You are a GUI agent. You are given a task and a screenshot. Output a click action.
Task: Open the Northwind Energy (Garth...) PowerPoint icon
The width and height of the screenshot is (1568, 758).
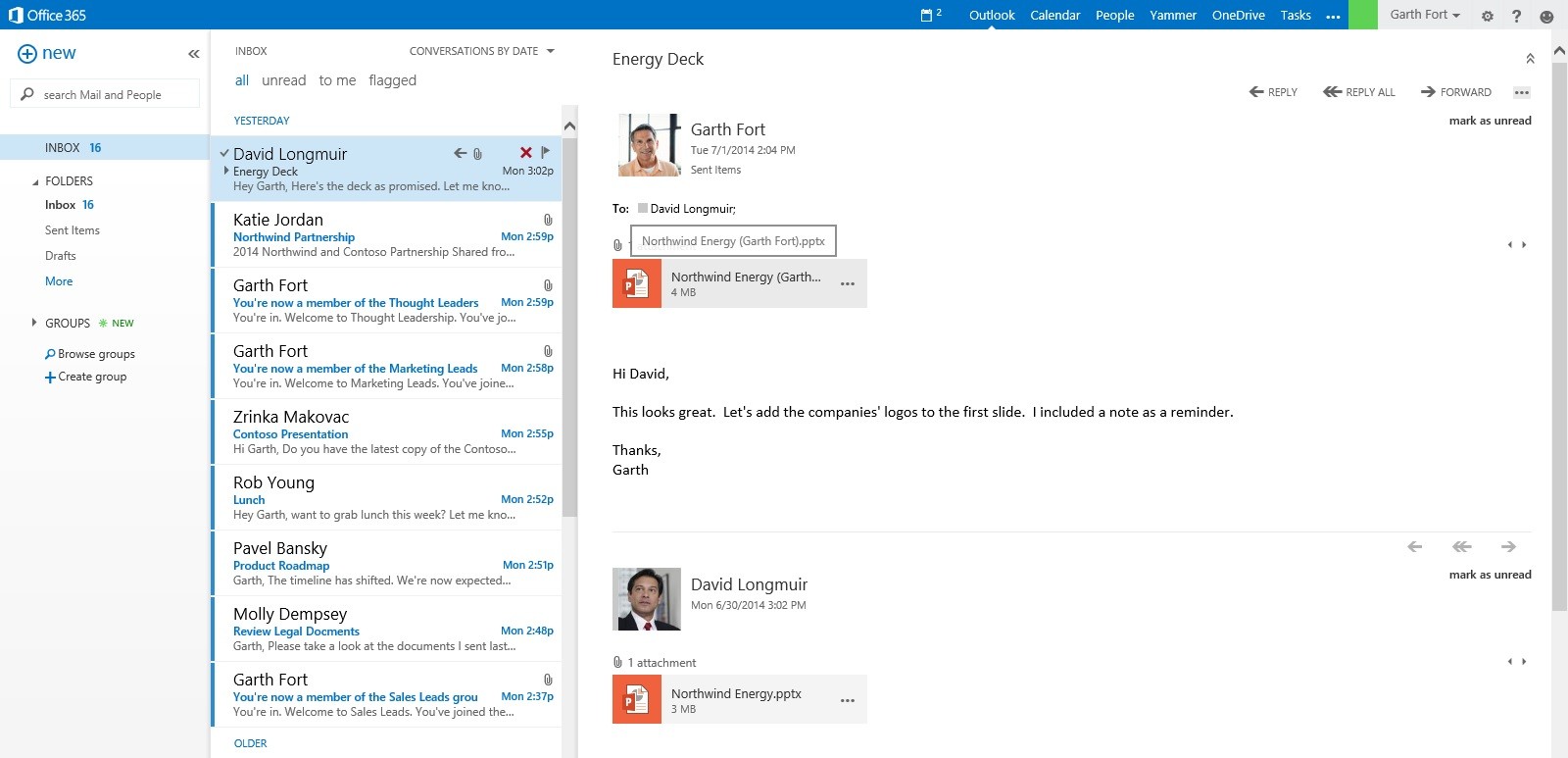[x=637, y=283]
